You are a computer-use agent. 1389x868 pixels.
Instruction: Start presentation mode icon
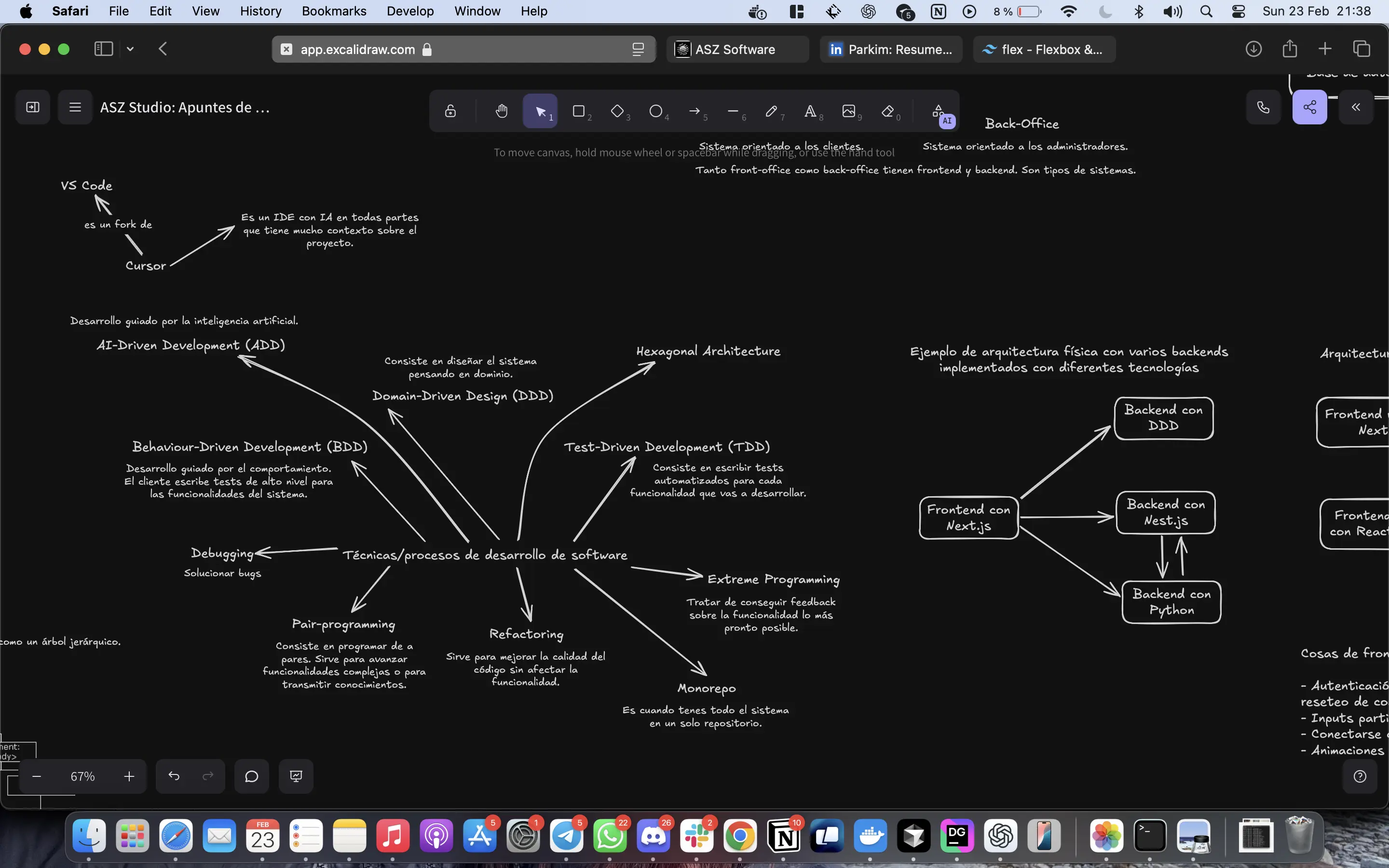[296, 776]
